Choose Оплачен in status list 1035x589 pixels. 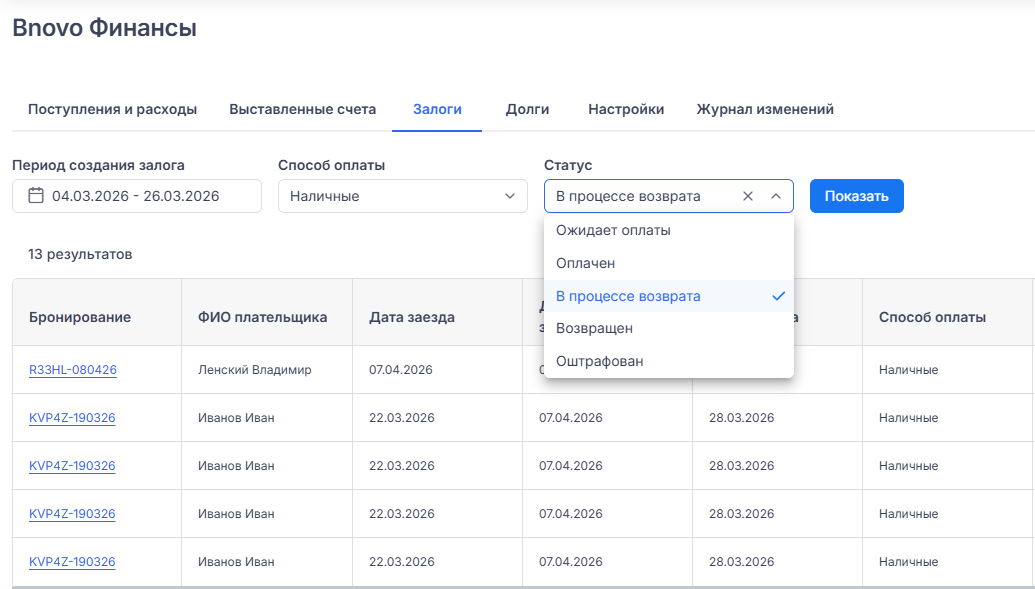click(585, 263)
